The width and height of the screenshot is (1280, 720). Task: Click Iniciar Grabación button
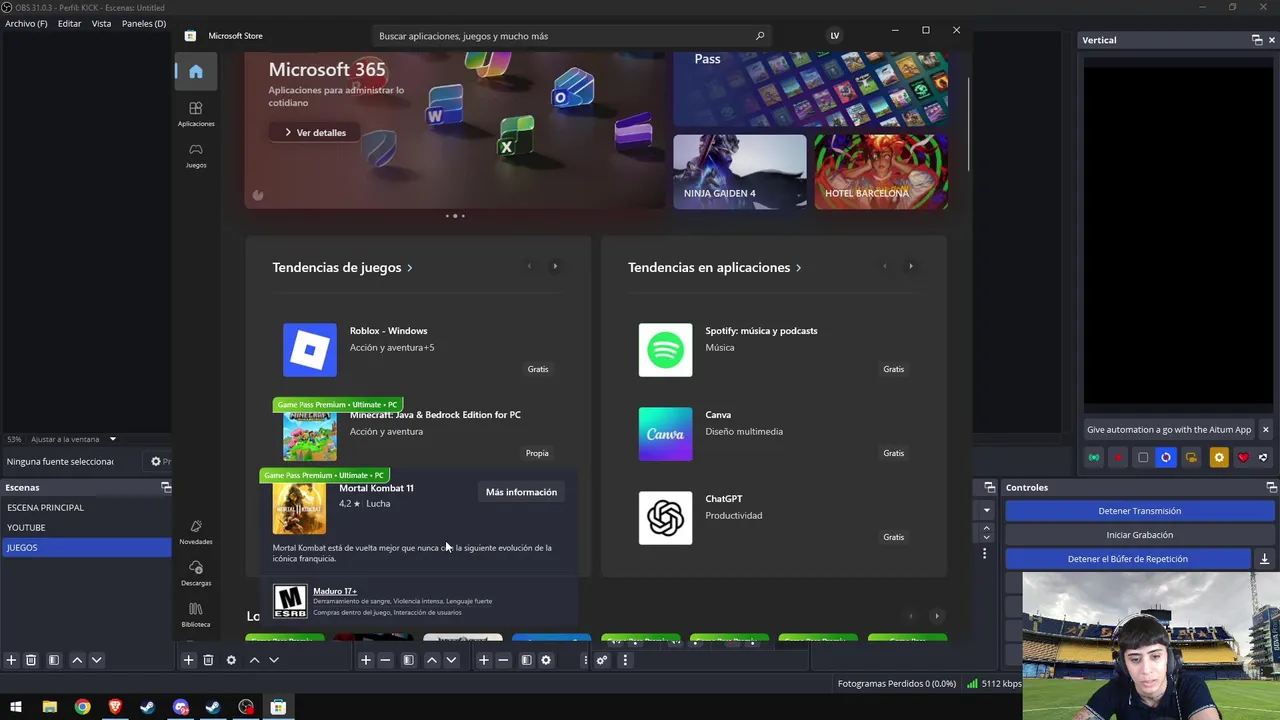(1140, 535)
